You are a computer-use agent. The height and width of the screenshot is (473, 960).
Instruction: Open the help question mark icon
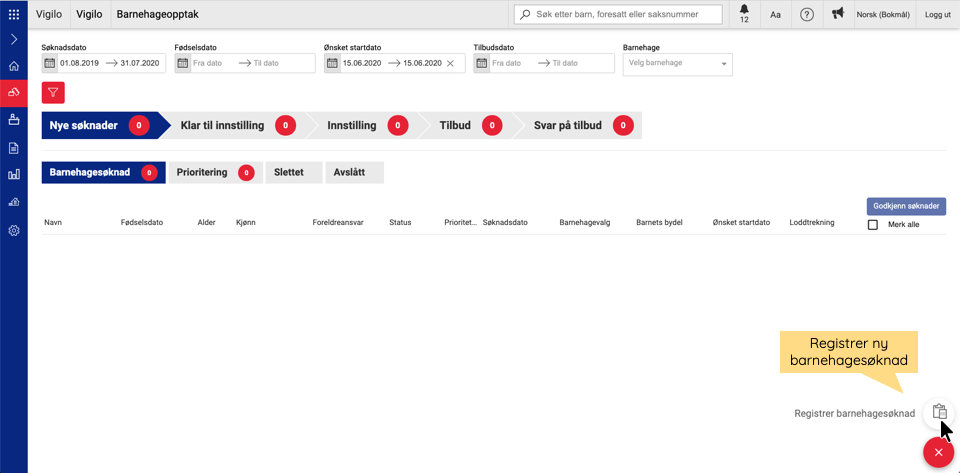[x=807, y=14]
